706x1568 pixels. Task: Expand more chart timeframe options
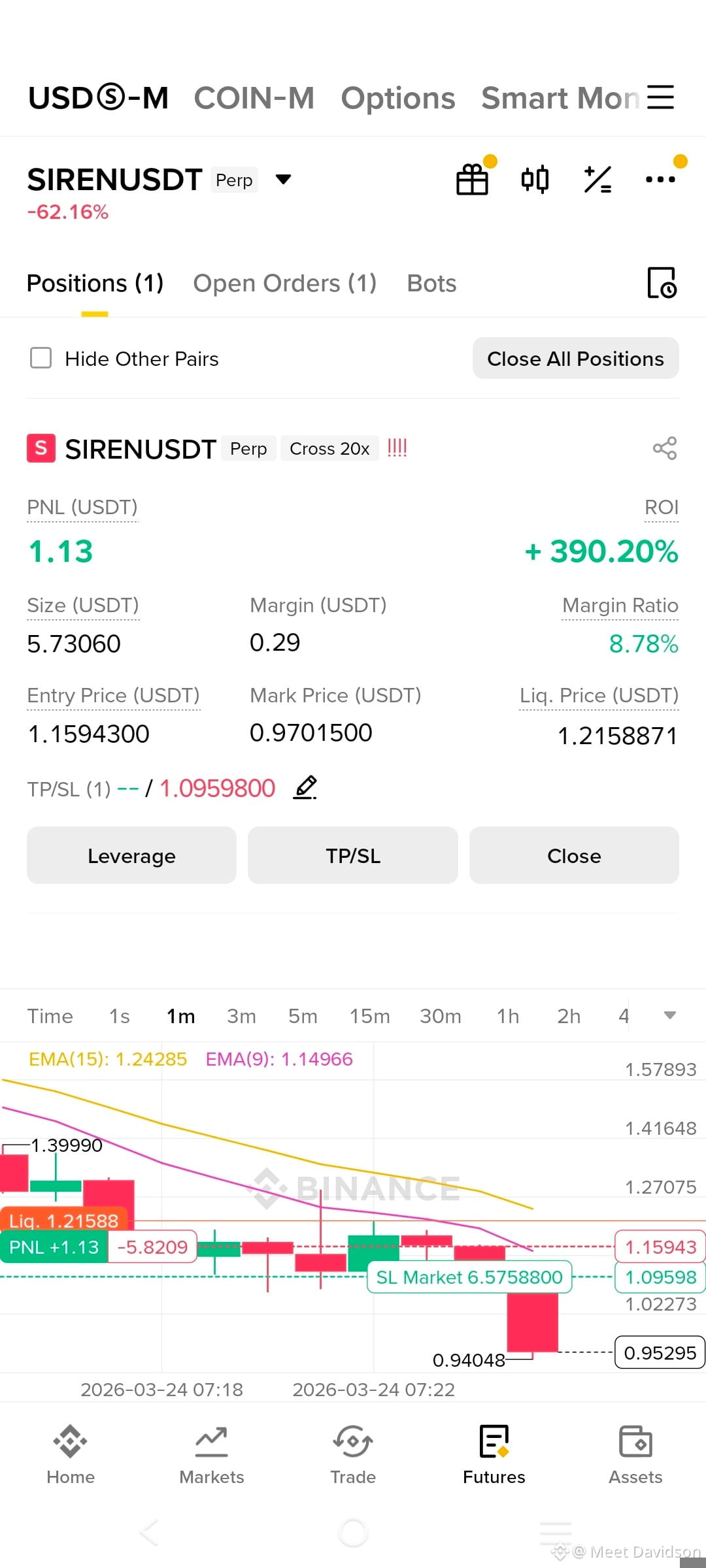coord(670,1015)
